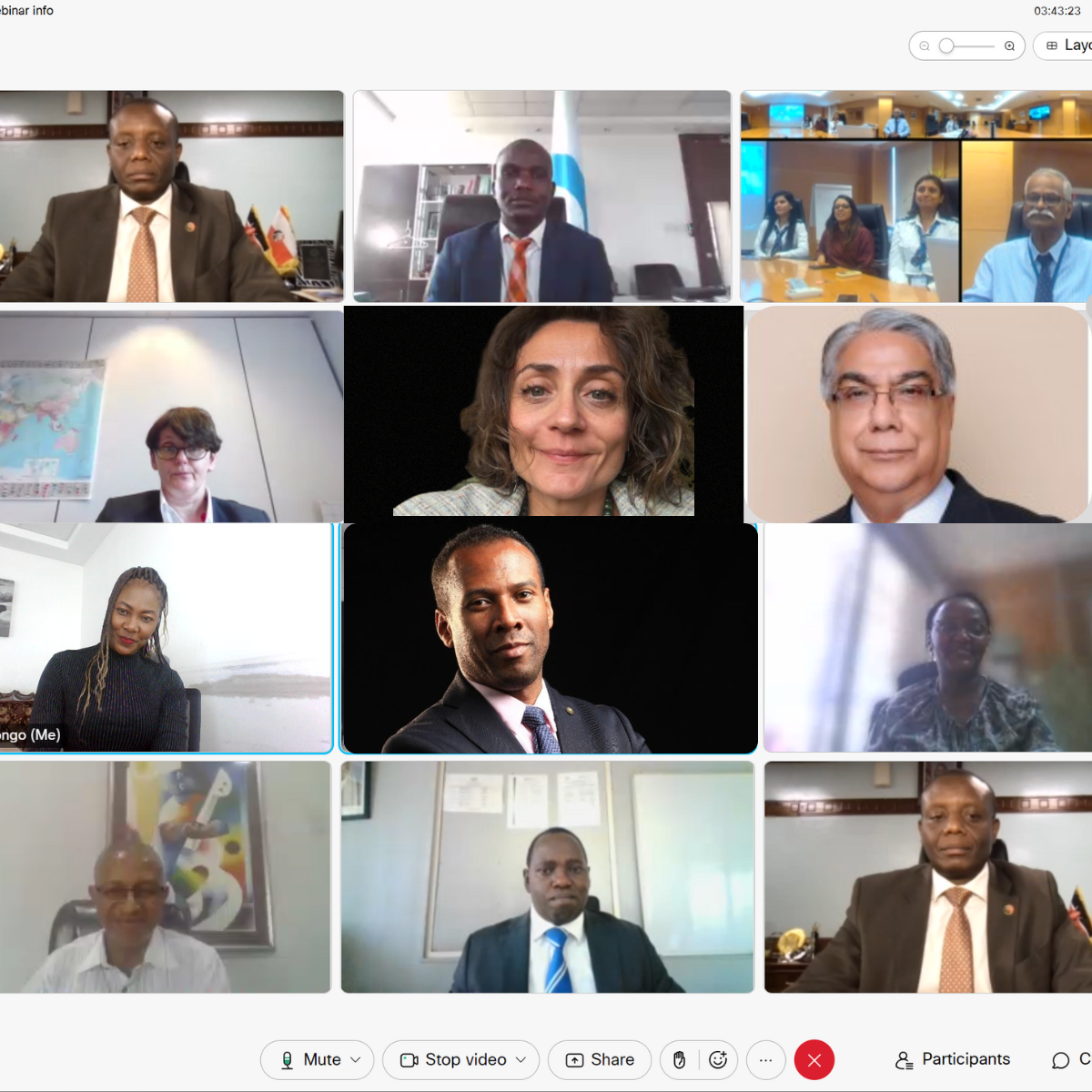Open the webinar info tab
The image size is (1092, 1092).
(x=26, y=11)
